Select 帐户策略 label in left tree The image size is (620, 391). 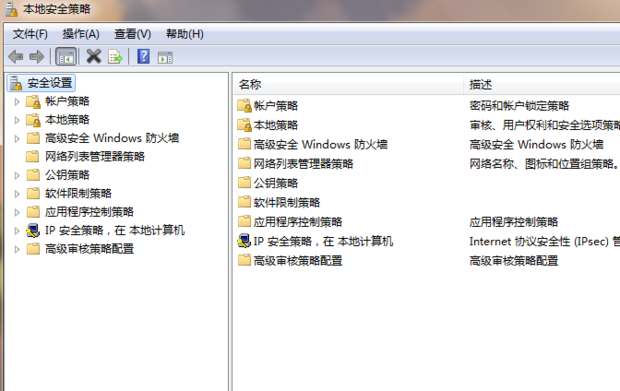67,102
